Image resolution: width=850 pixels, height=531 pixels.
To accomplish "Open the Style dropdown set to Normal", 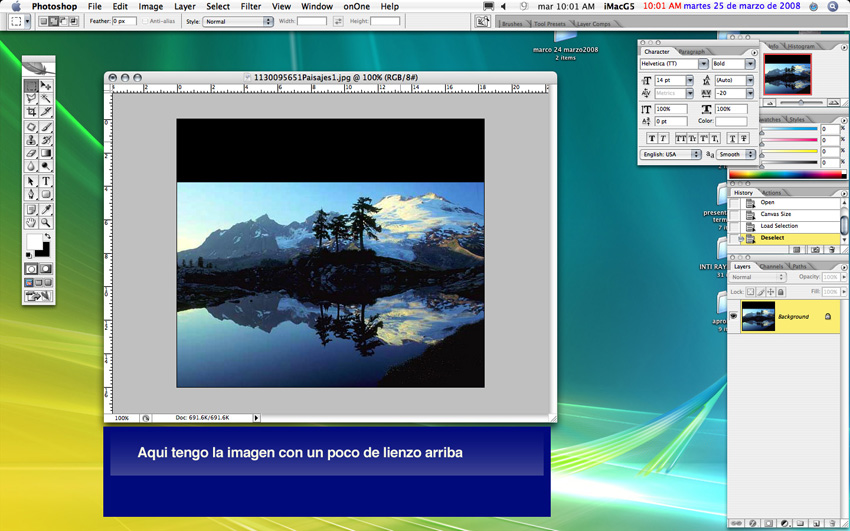I will [x=238, y=21].
